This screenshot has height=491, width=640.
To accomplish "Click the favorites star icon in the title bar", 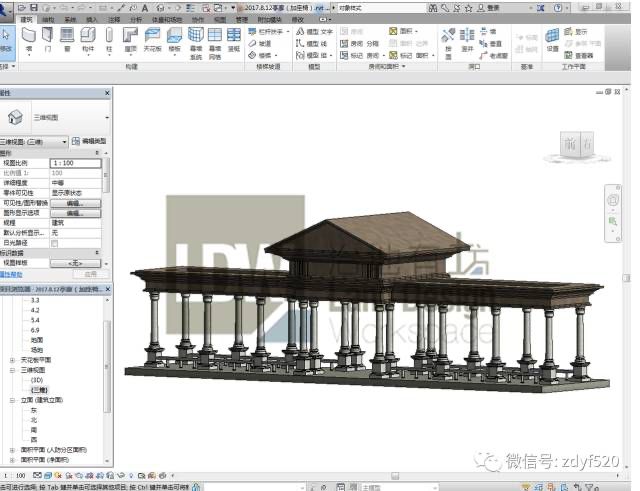I will 469,8.
